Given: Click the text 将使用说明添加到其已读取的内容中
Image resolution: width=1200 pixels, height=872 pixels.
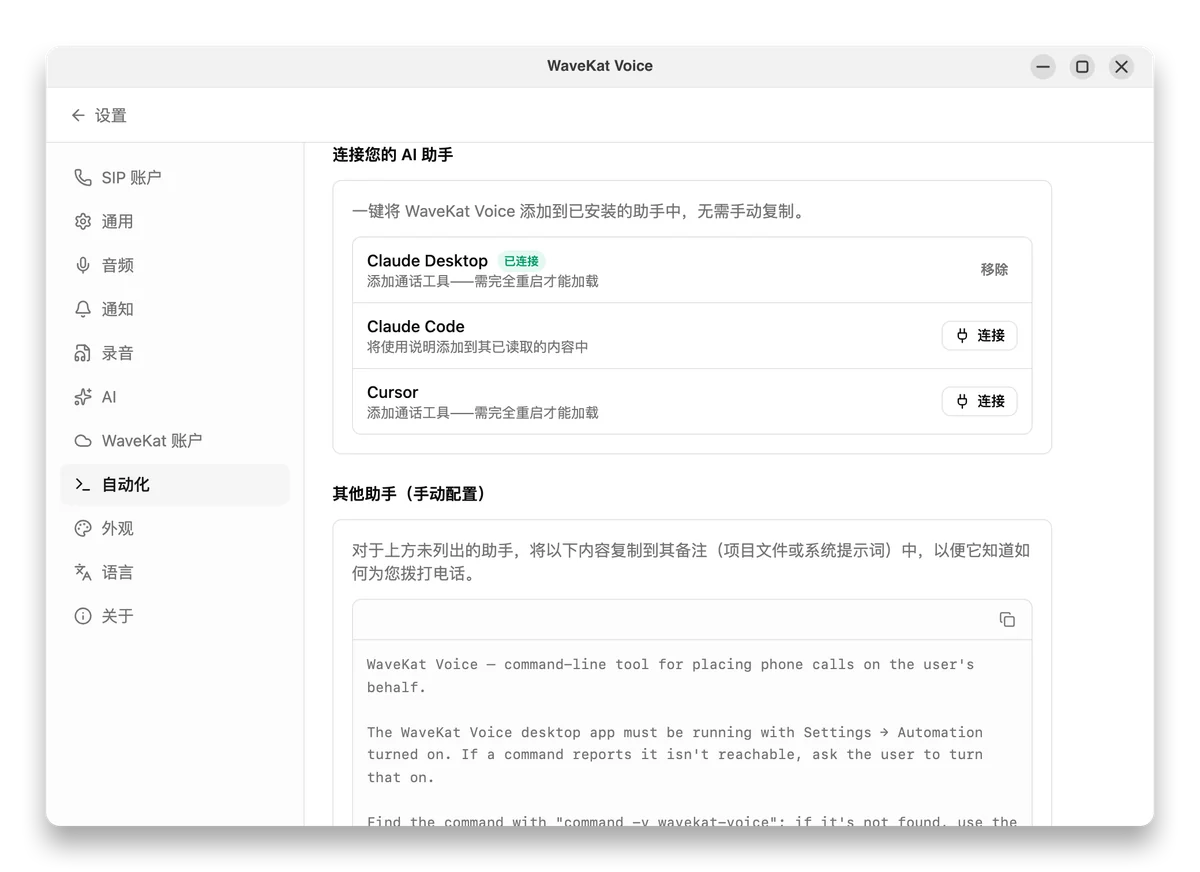Looking at the screenshot, I should 478,347.
